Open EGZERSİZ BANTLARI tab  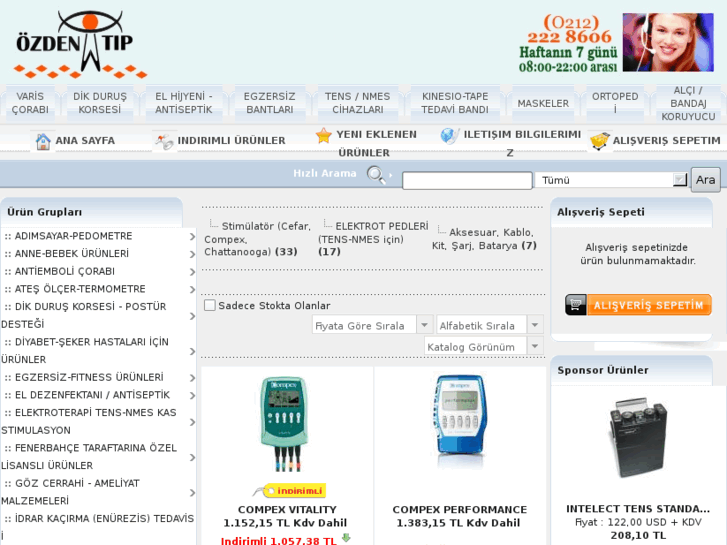point(270,103)
